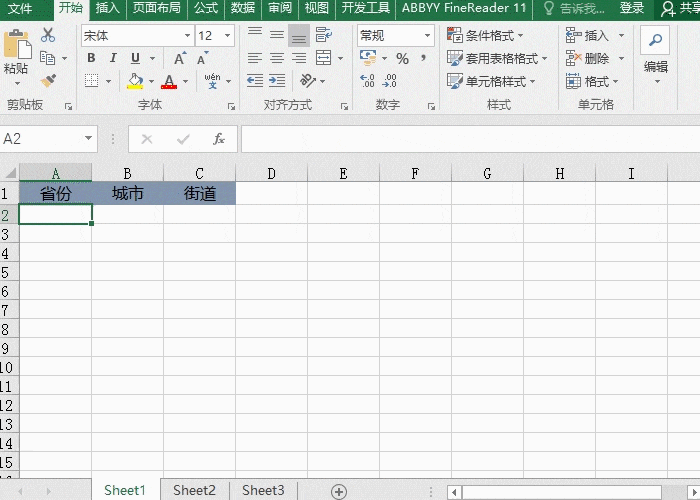This screenshot has width=700, height=500.
Task: Click 条件格式 button
Action: (x=485, y=35)
